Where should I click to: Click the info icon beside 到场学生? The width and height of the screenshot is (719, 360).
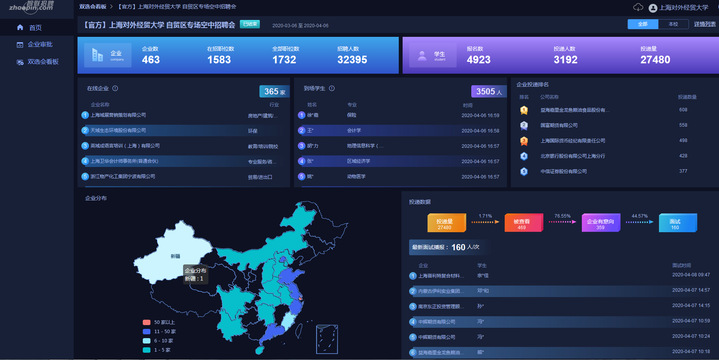click(x=332, y=88)
